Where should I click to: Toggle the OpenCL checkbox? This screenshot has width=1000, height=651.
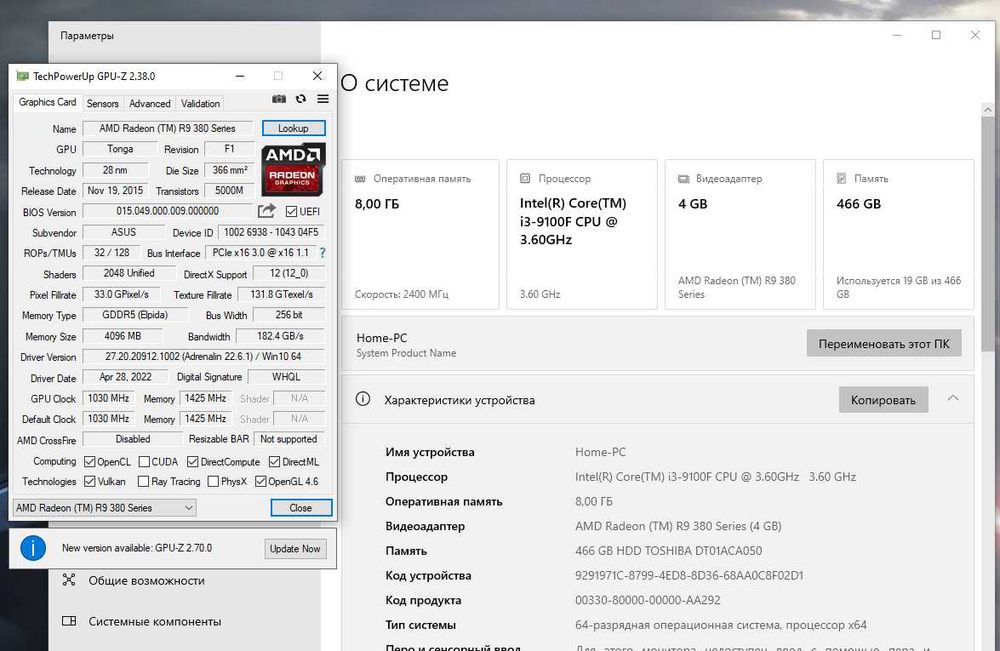(90, 462)
